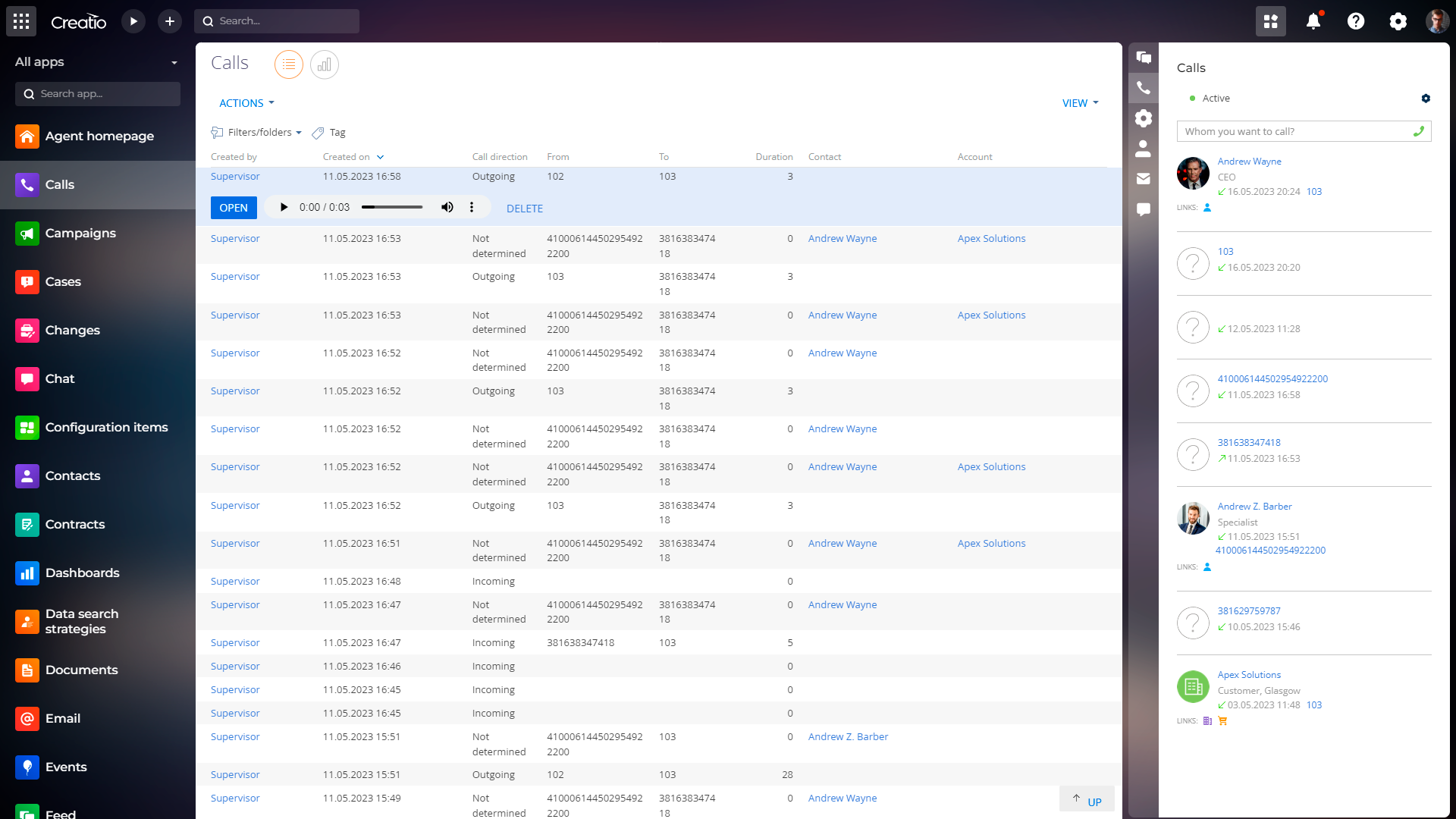Open calls panel settings cog icon

1426,99
